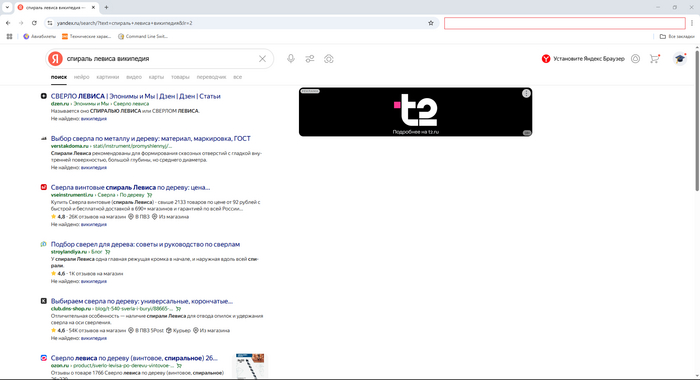700x380 pixels.
Task: Open the t2 ad options menu
Action: (x=526, y=93)
